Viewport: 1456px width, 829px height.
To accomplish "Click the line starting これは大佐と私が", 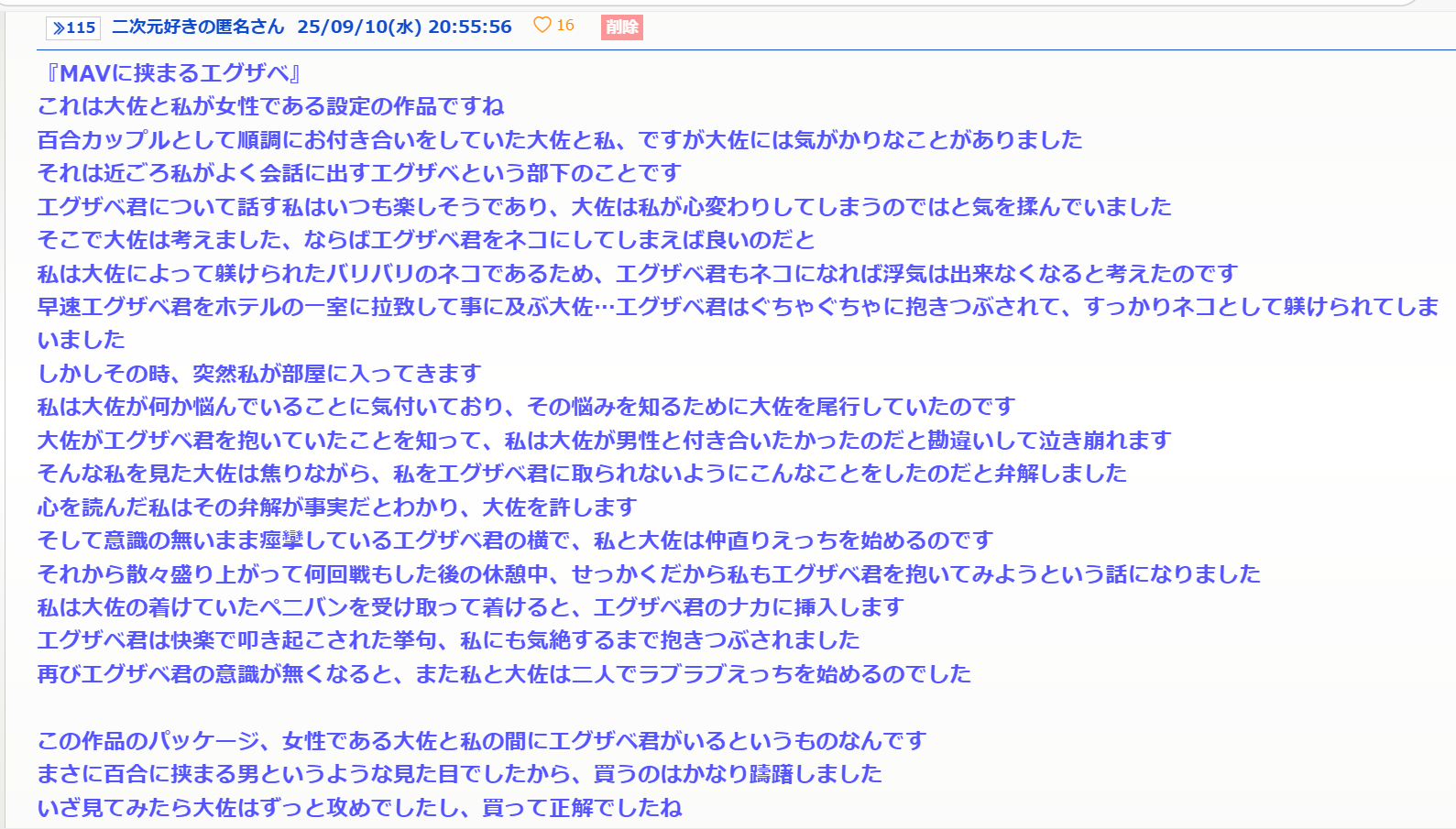I will point(270,106).
